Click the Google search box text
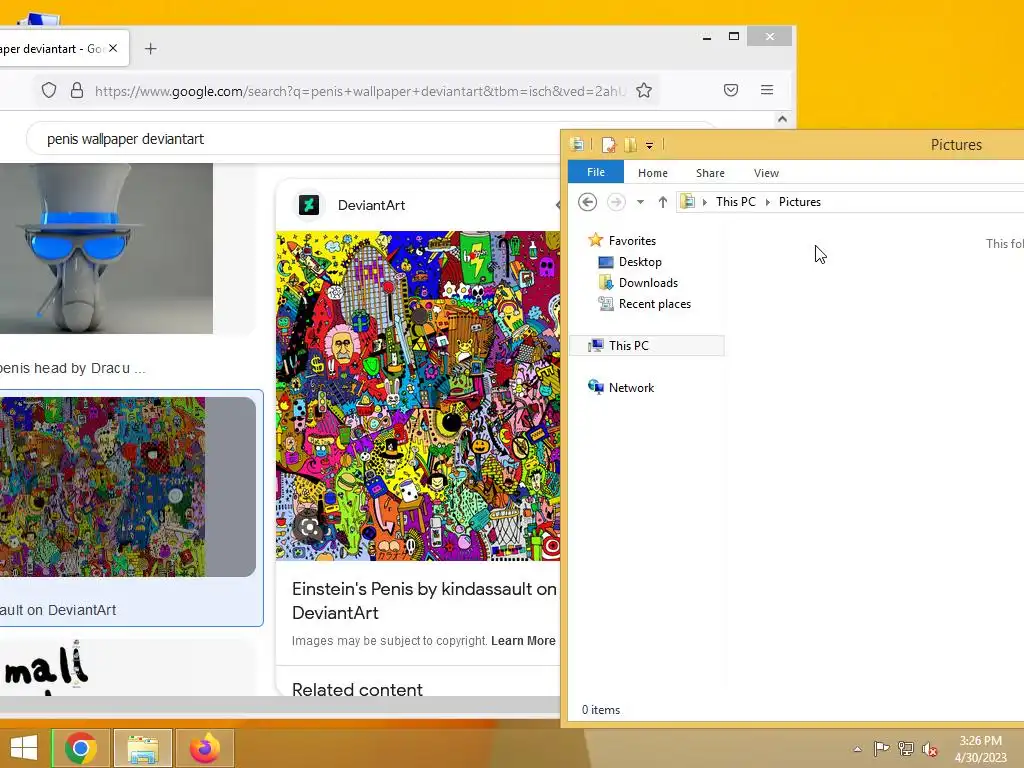The image size is (1024, 768). point(125,139)
